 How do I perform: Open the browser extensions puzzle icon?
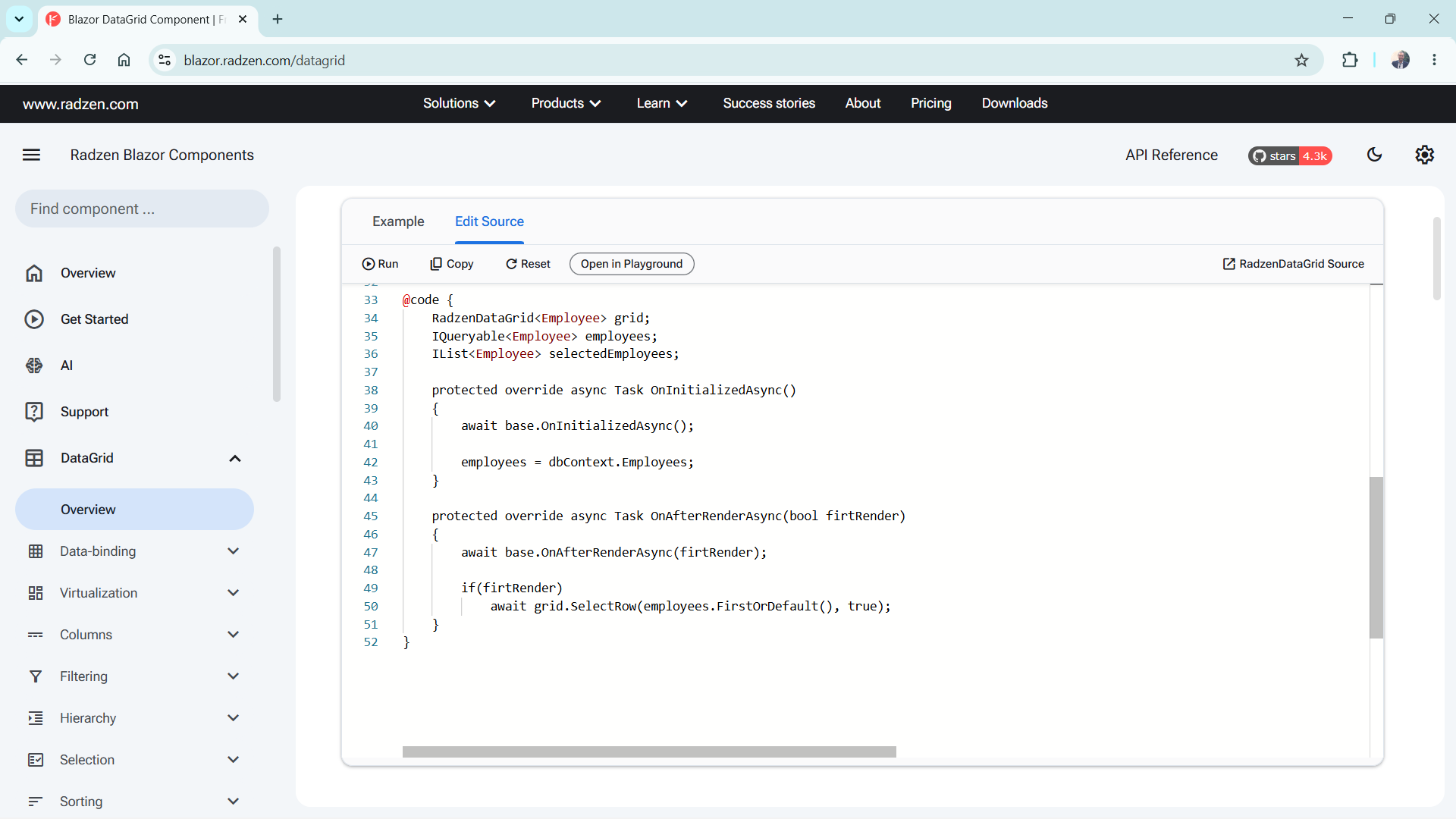tap(1350, 60)
